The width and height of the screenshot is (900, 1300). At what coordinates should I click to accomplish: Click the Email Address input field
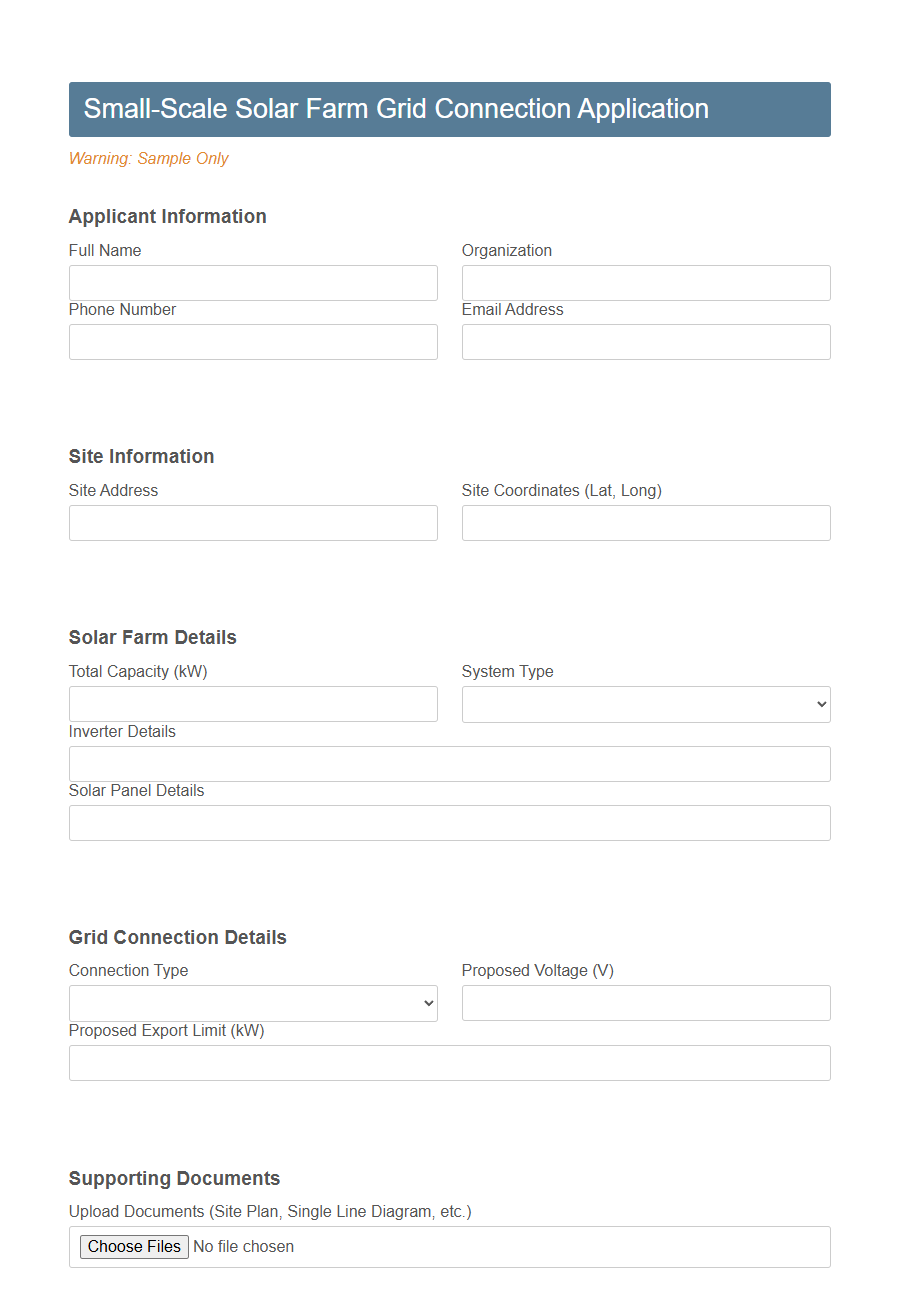(645, 342)
